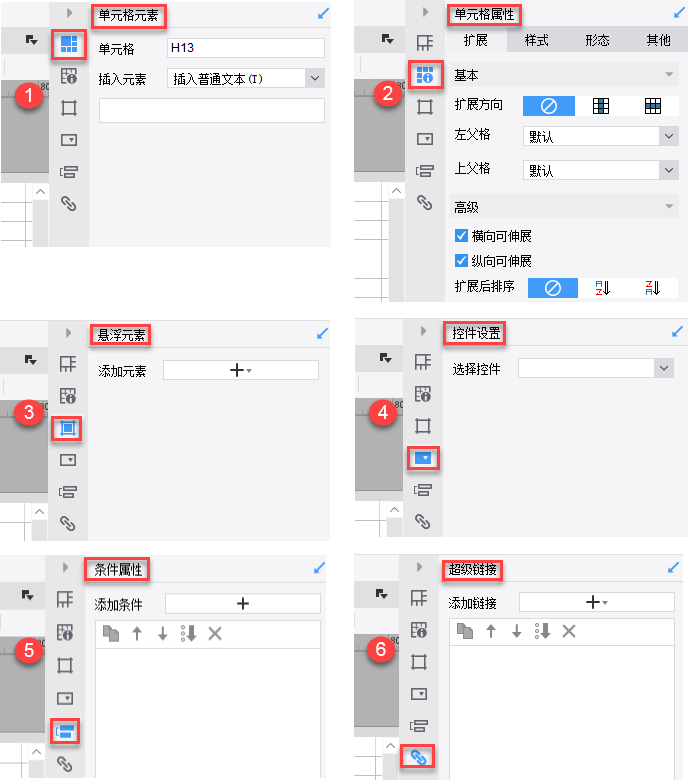The image size is (688, 780).
Task: Uncheck the 横向可伸展 checkbox
Action: (x=461, y=235)
